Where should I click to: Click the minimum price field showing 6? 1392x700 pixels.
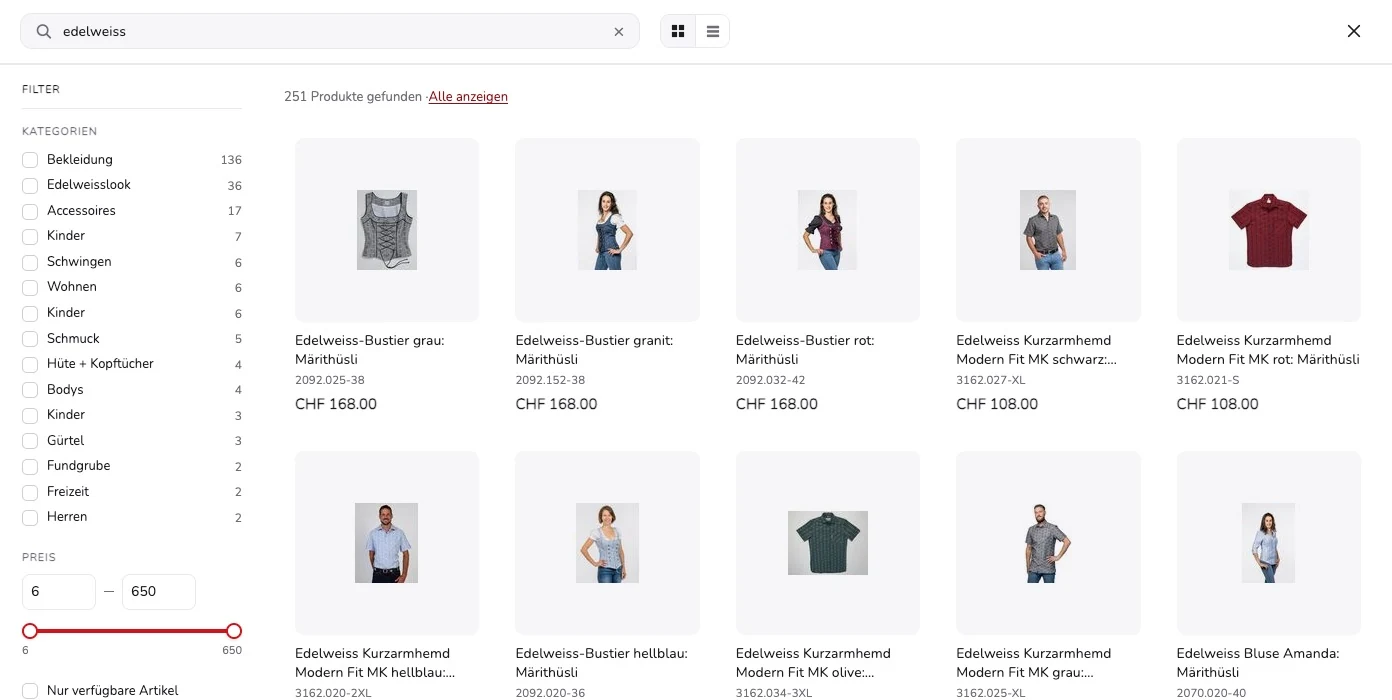pos(59,591)
